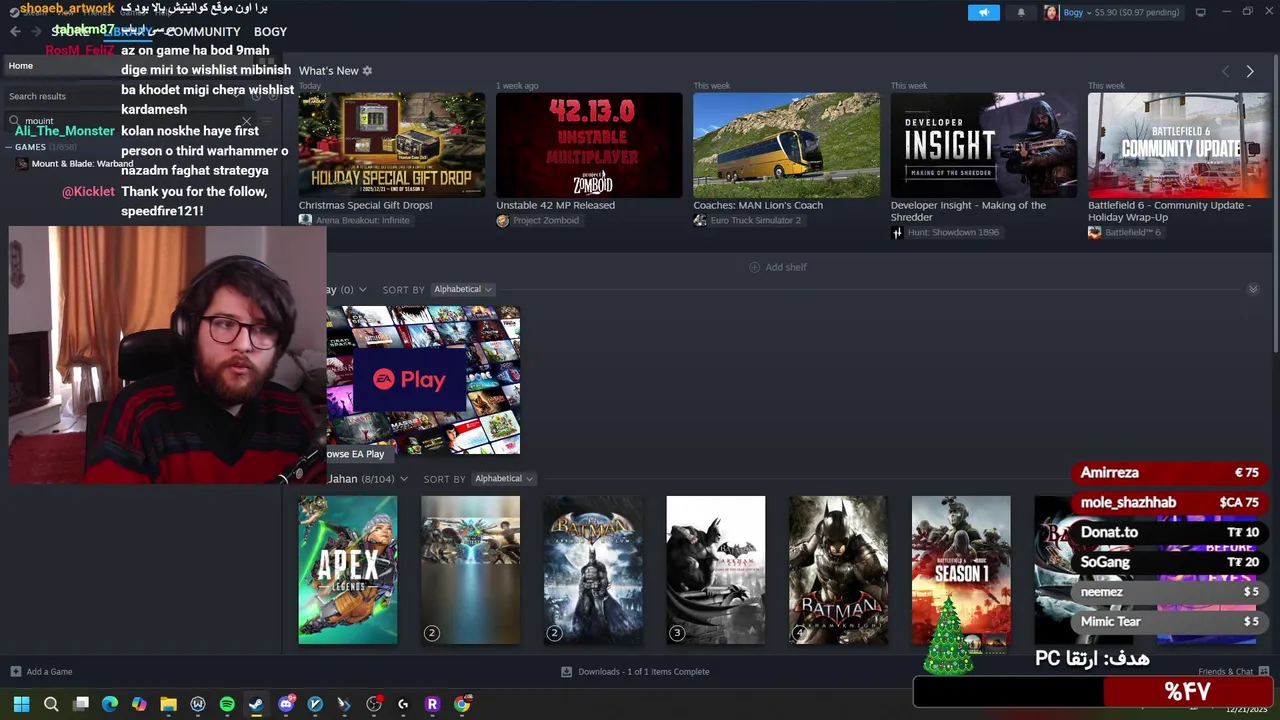Click the Steam icon in taskbar
Screen dimensions: 1280x720
(256, 704)
